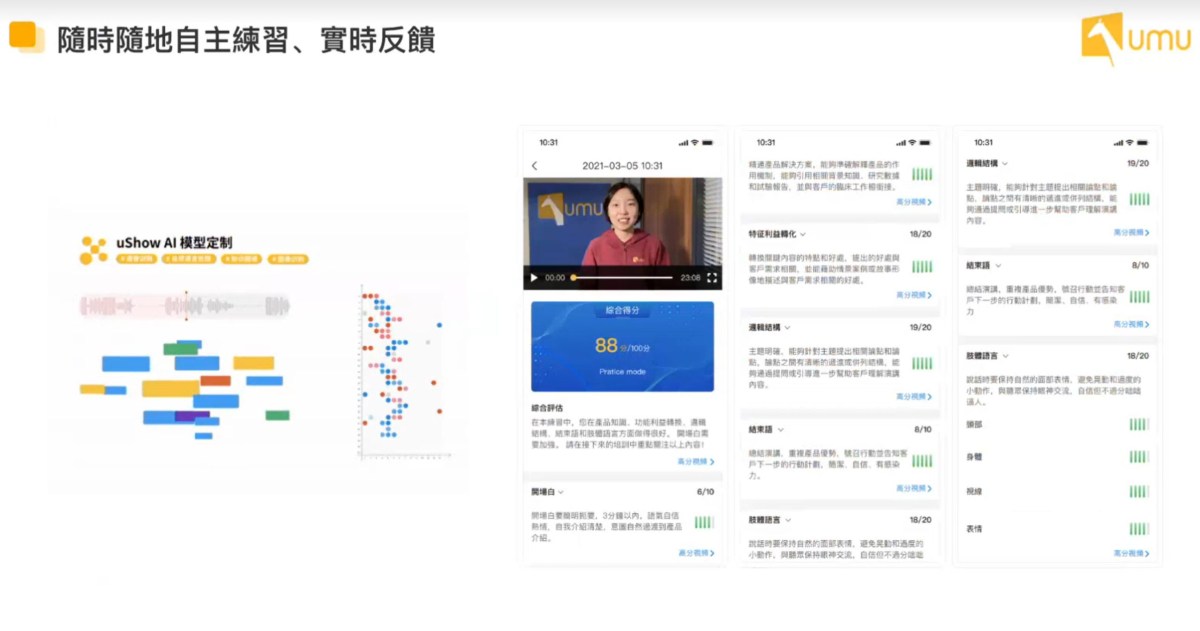Click score bars under 結束語 in middle phone
Image resolution: width=1200 pixels, height=631 pixels.
(x=922, y=461)
